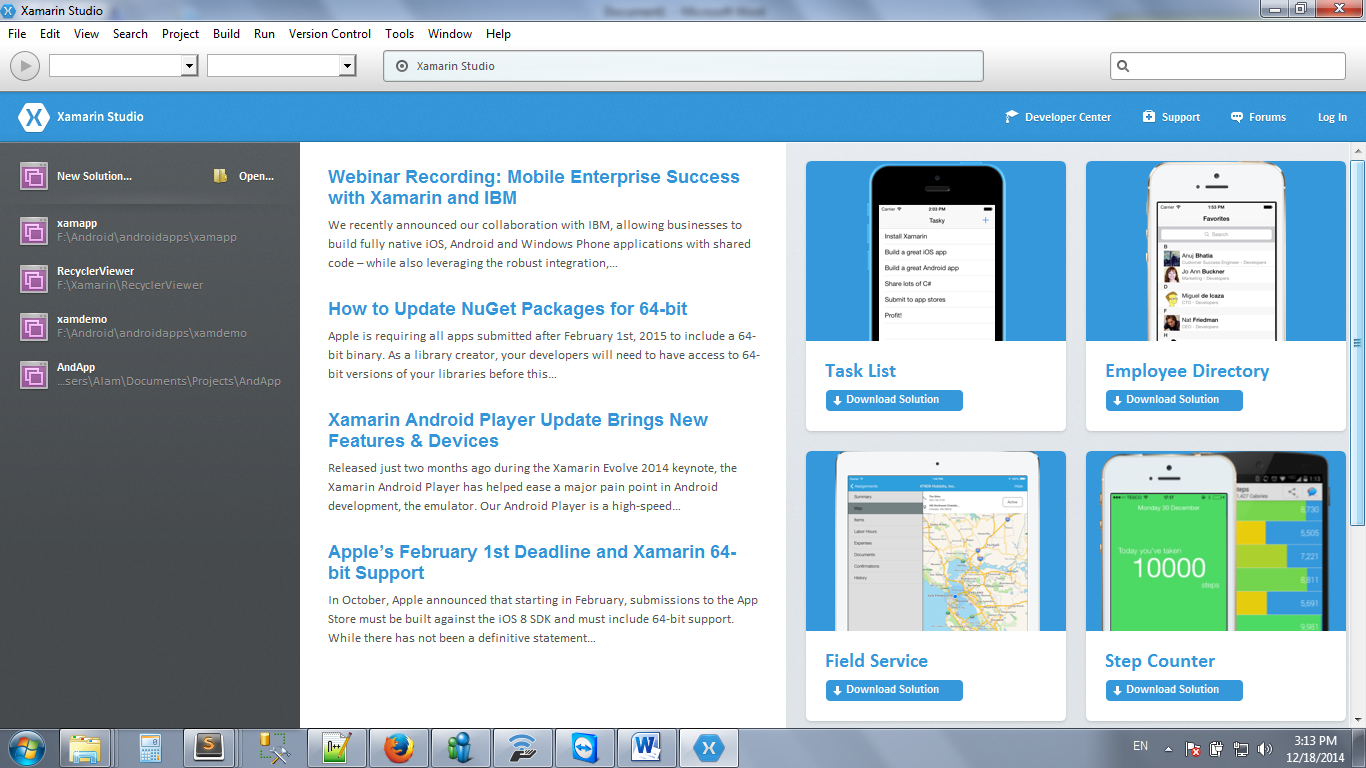Click the Xamarin Studio logo in the blue header
This screenshot has width=1366, height=768.
(34, 117)
